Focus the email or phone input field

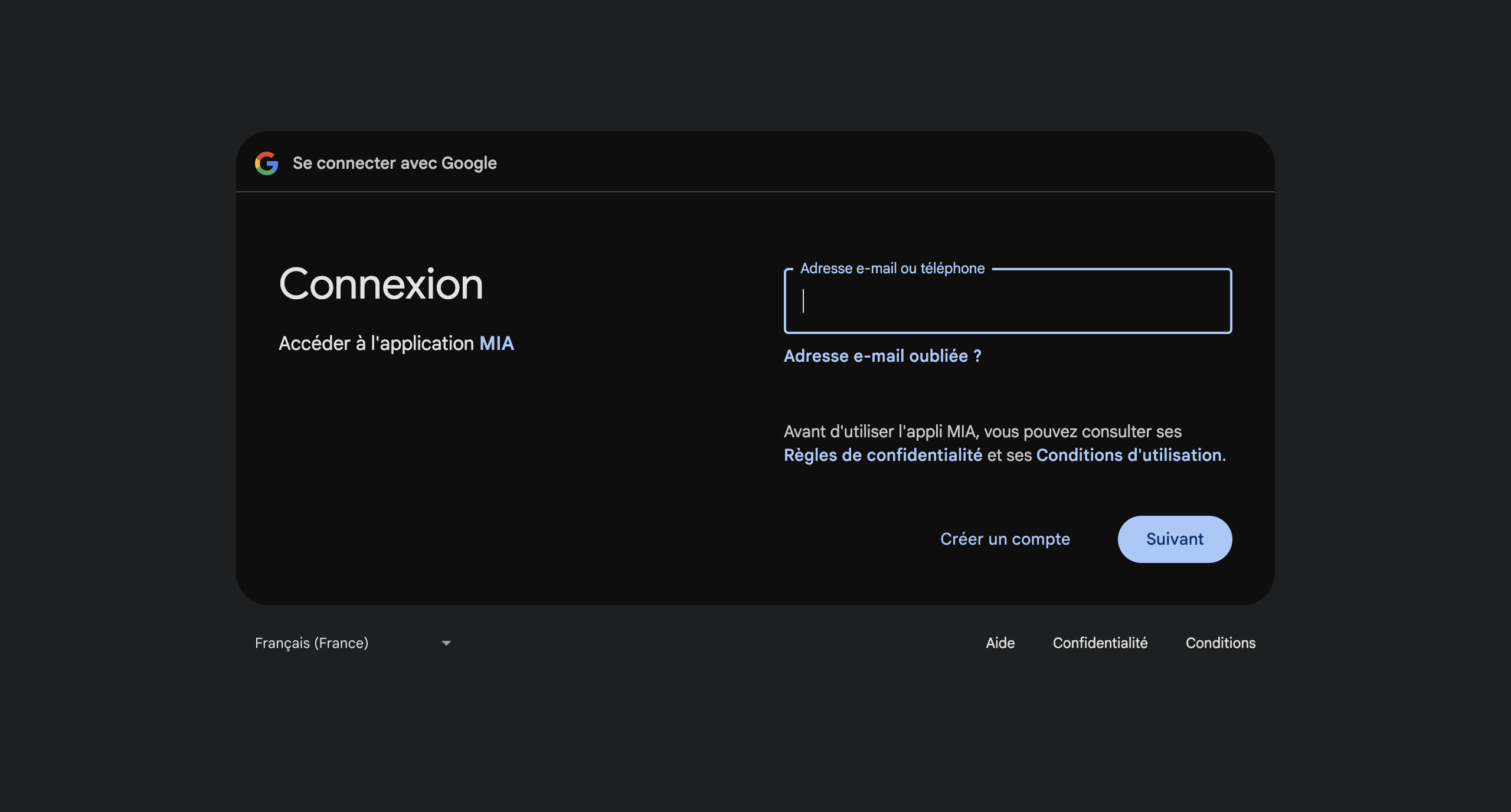1007,302
